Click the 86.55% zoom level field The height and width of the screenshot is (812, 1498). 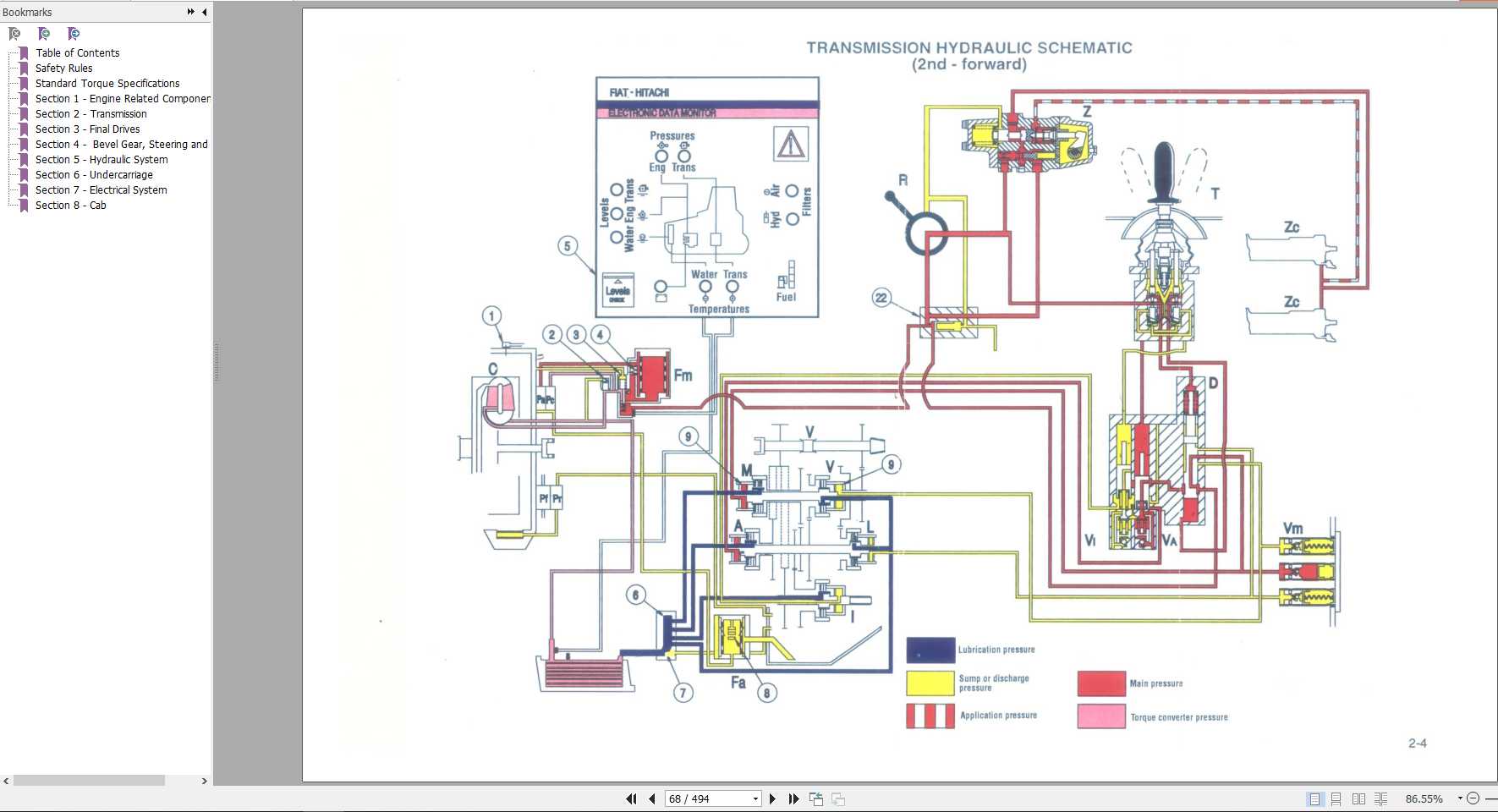coord(1424,798)
